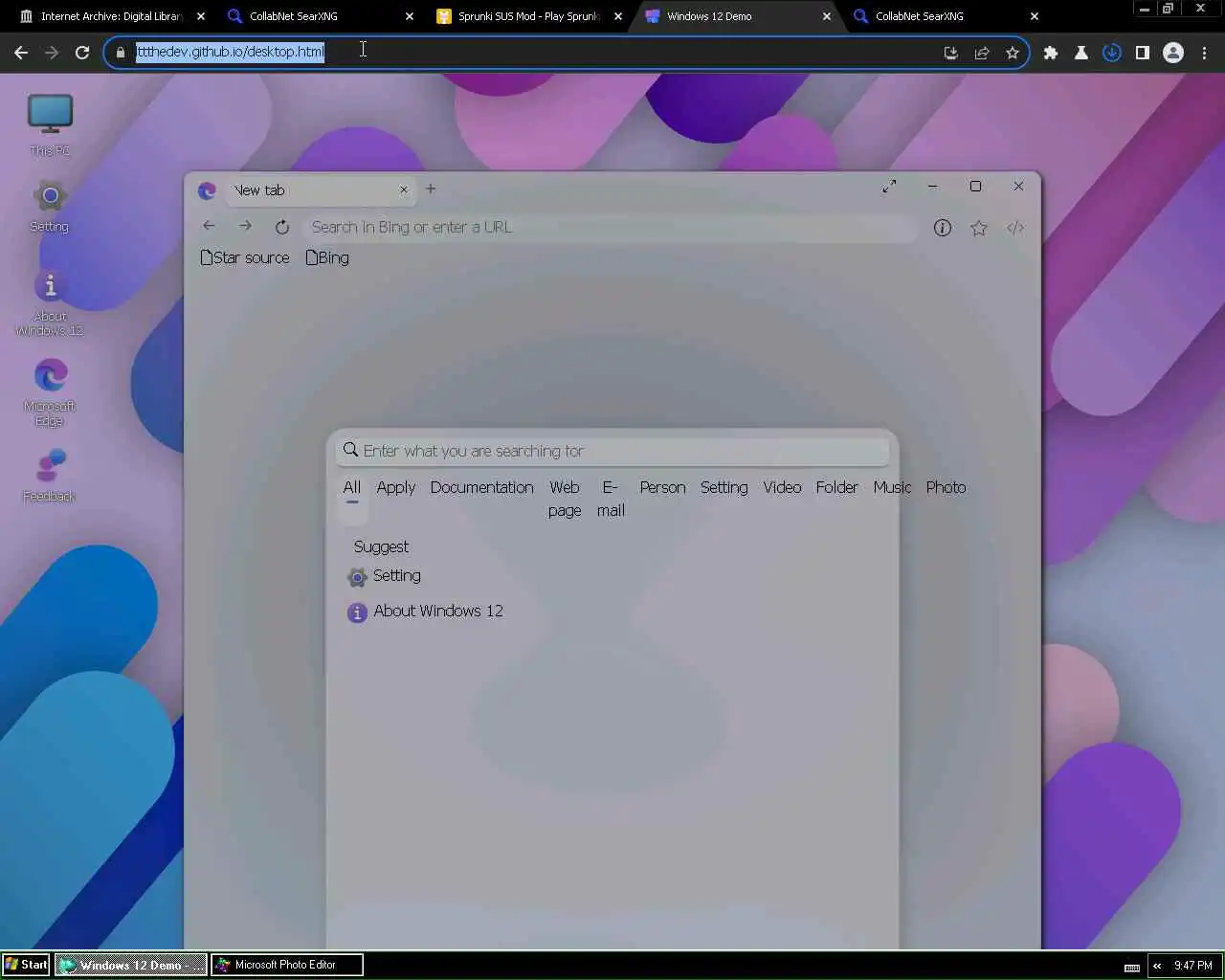The width and height of the screenshot is (1225, 980).
Task: Click the info icon in Edge toolbar
Action: pos(943,228)
